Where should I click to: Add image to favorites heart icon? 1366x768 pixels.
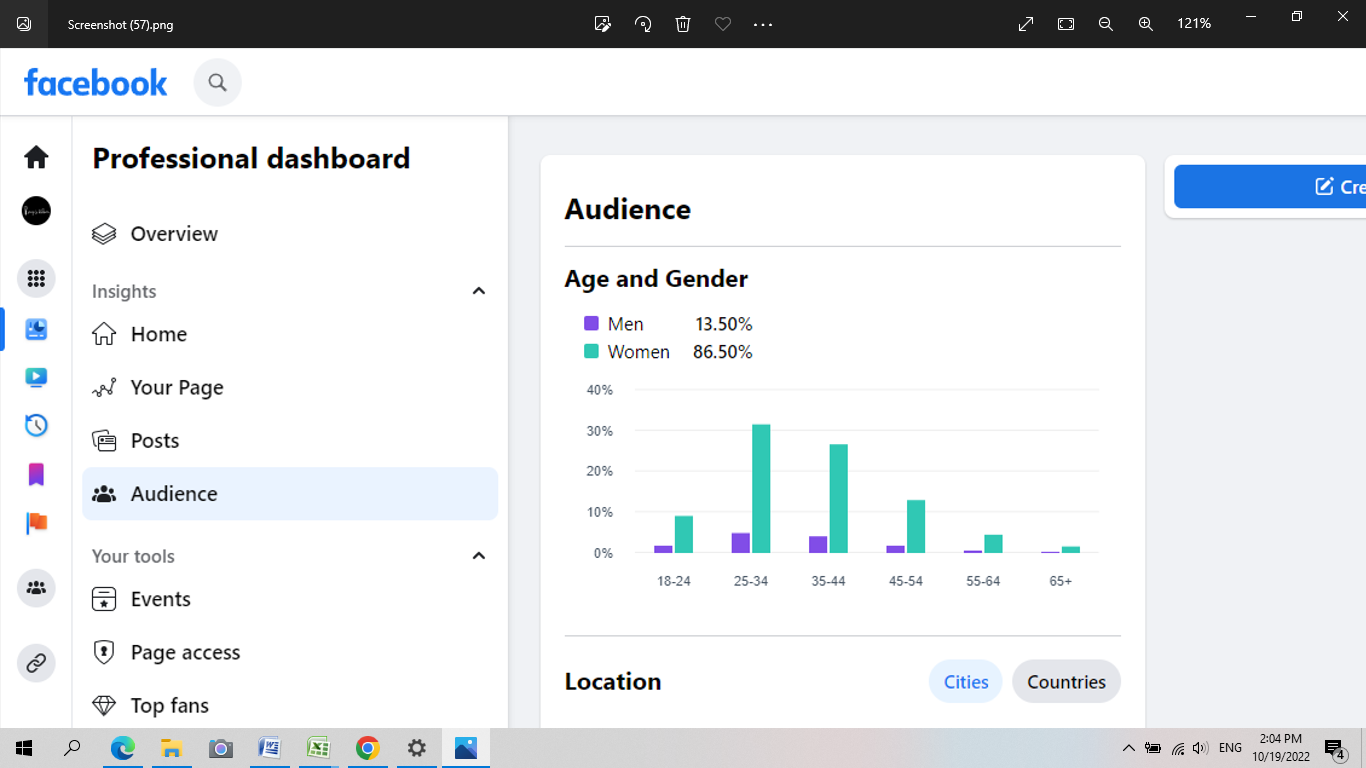point(723,24)
